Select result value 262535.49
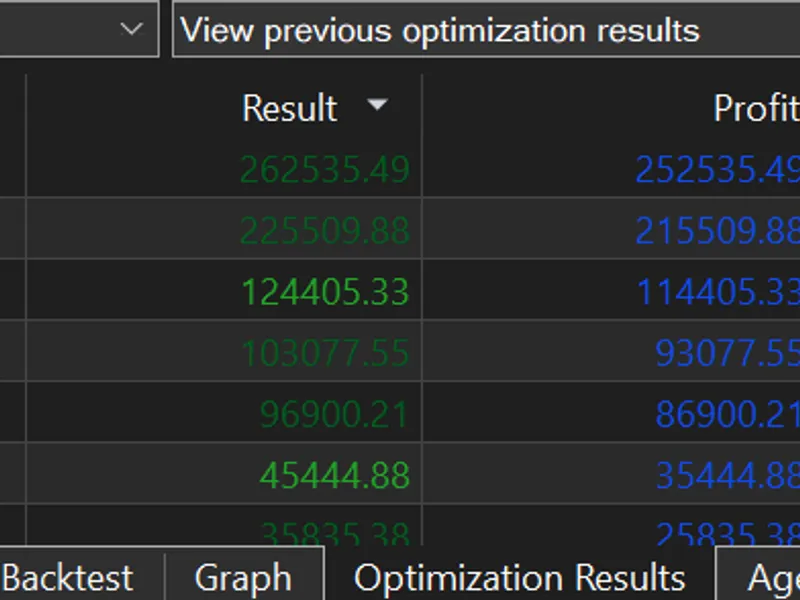800x600 pixels. (x=325, y=169)
